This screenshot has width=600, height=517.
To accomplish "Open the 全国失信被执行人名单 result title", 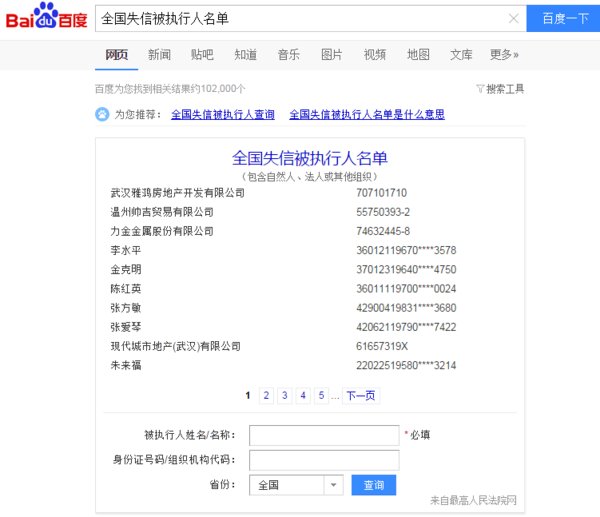I will pyautogui.click(x=310, y=158).
